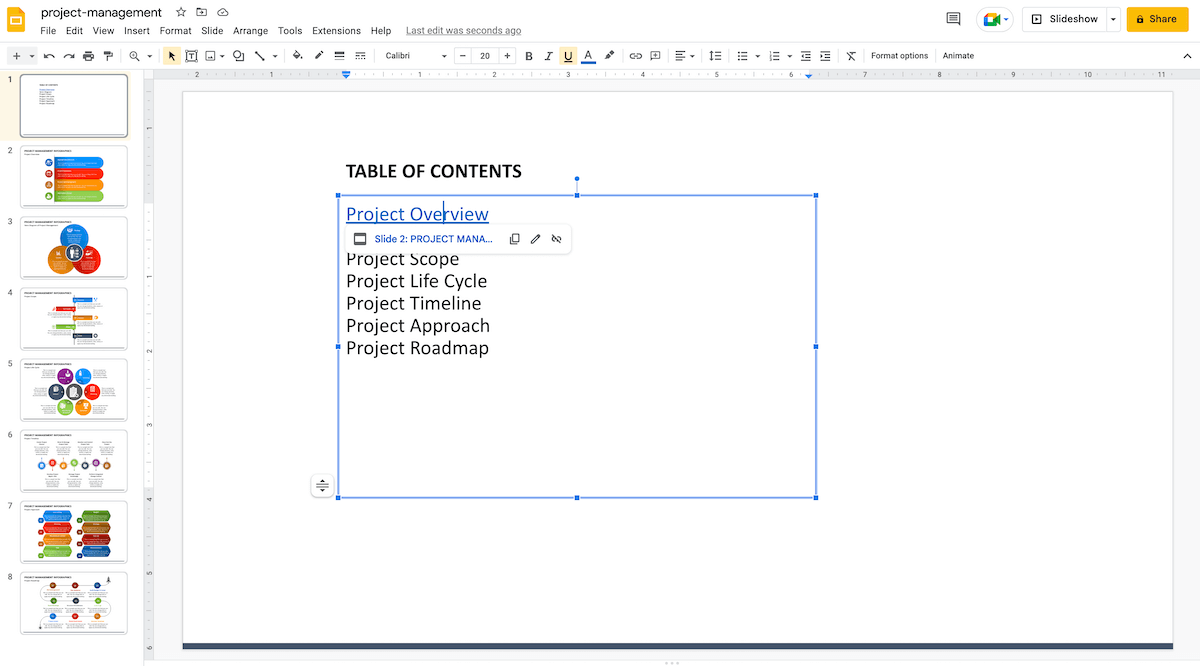Open the Arrange menu
This screenshot has width=1200, height=666.
[250, 31]
